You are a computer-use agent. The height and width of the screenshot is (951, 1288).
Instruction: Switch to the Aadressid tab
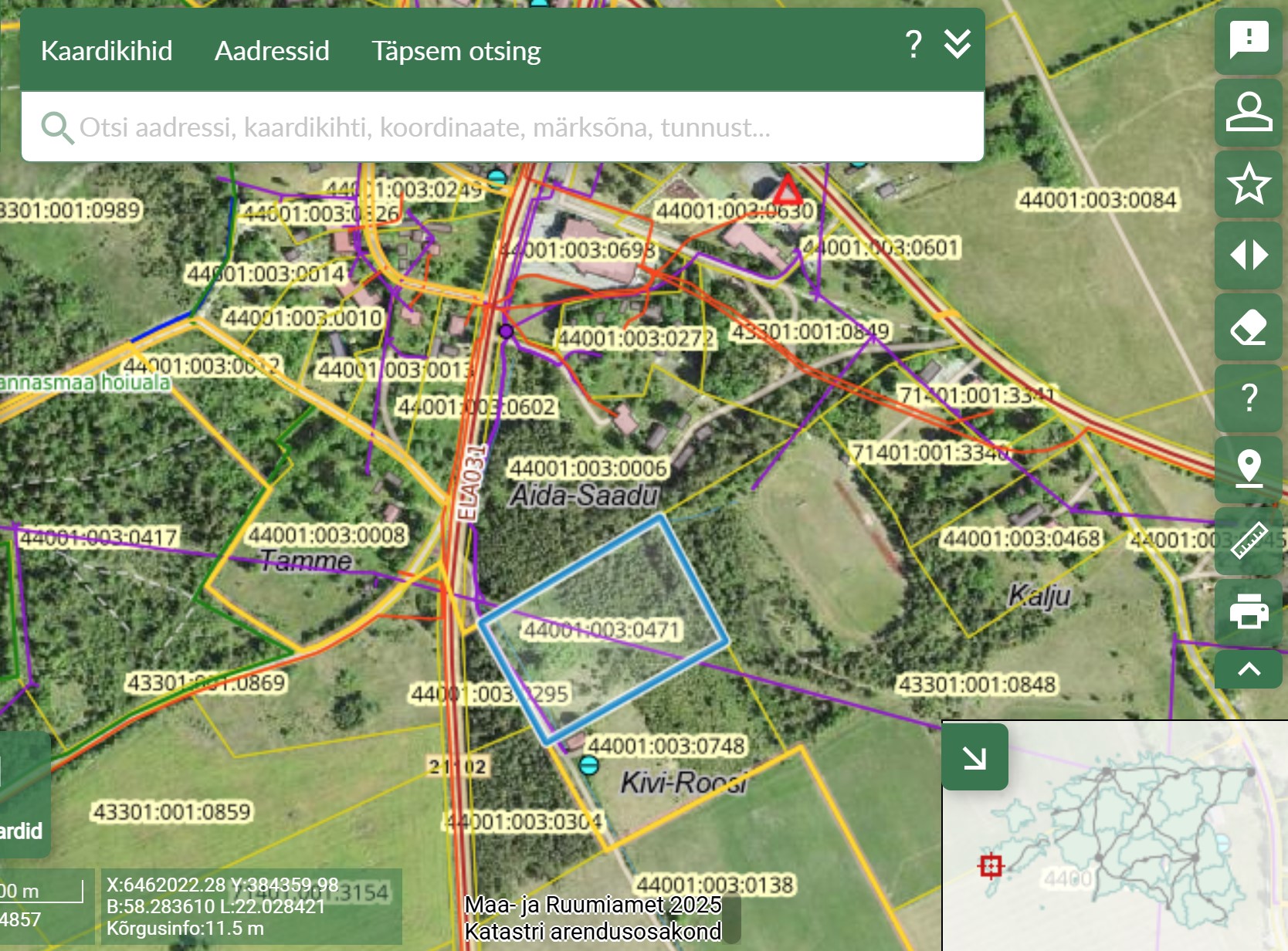(x=272, y=51)
